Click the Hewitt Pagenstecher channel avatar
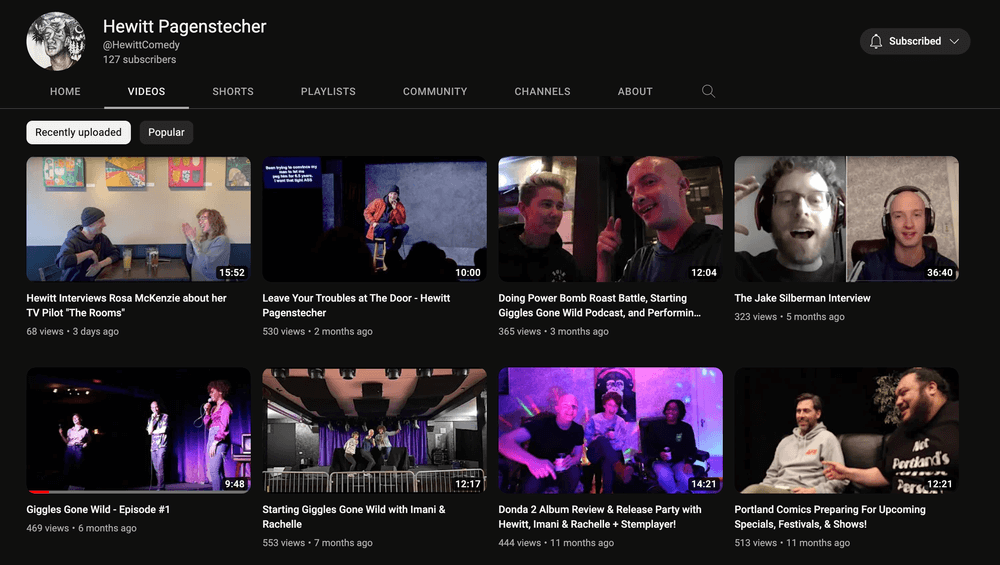1000x565 pixels. [56, 42]
